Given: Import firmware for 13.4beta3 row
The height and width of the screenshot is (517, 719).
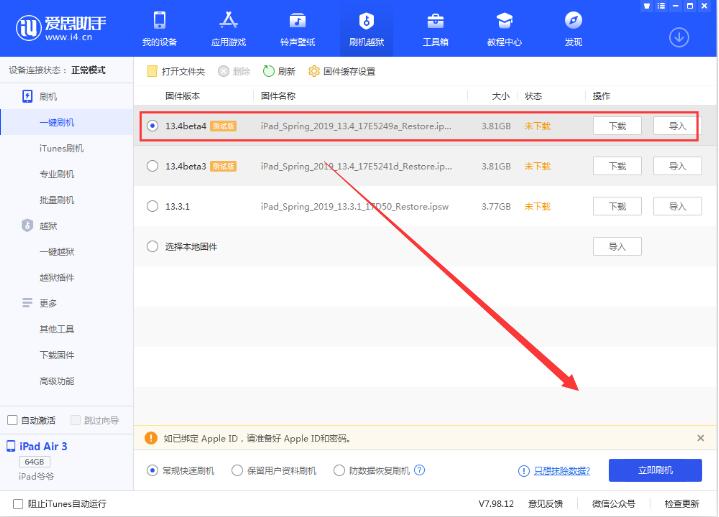Looking at the screenshot, I should (x=677, y=166).
